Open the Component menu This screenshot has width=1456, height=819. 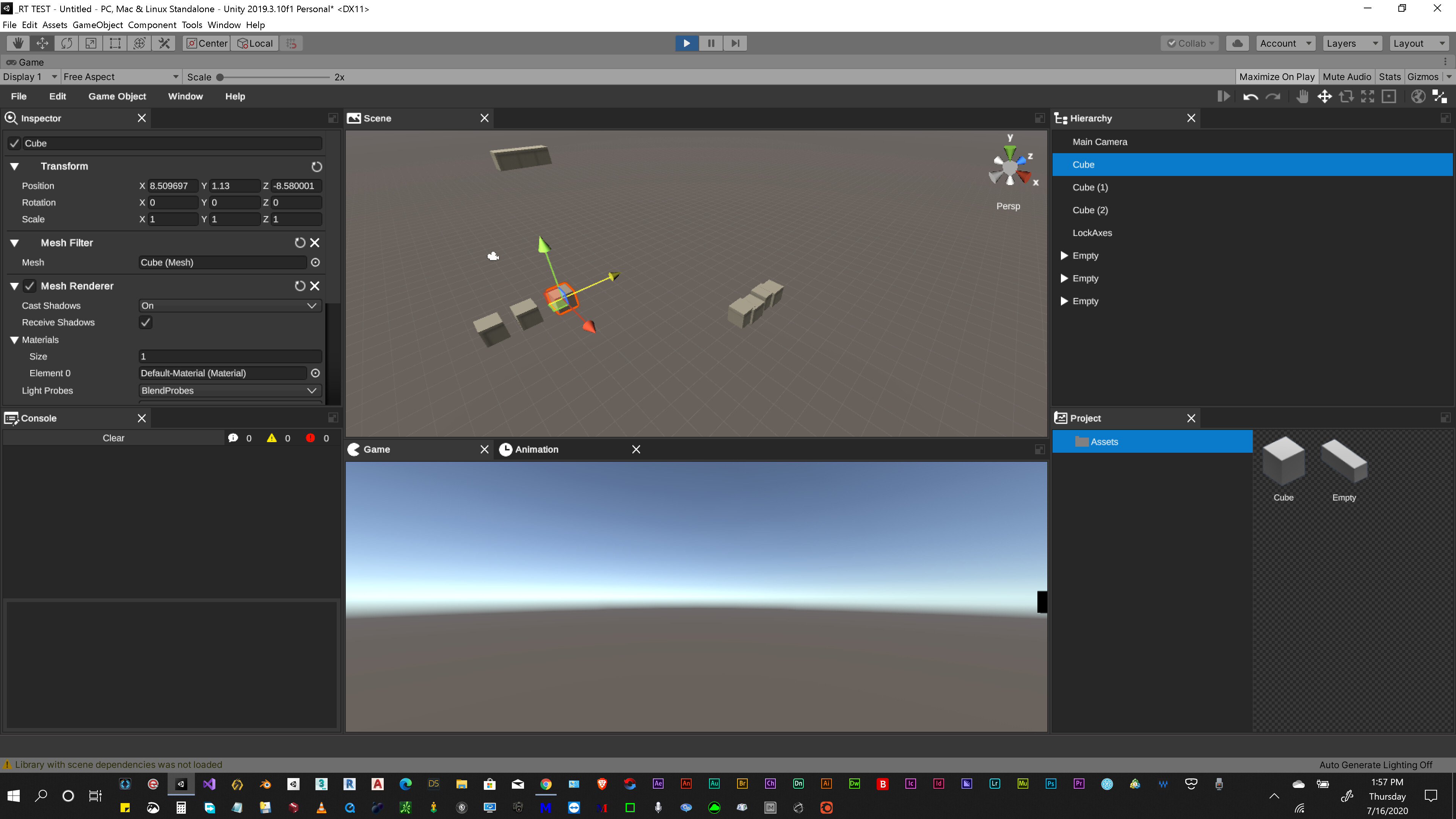coord(152,25)
